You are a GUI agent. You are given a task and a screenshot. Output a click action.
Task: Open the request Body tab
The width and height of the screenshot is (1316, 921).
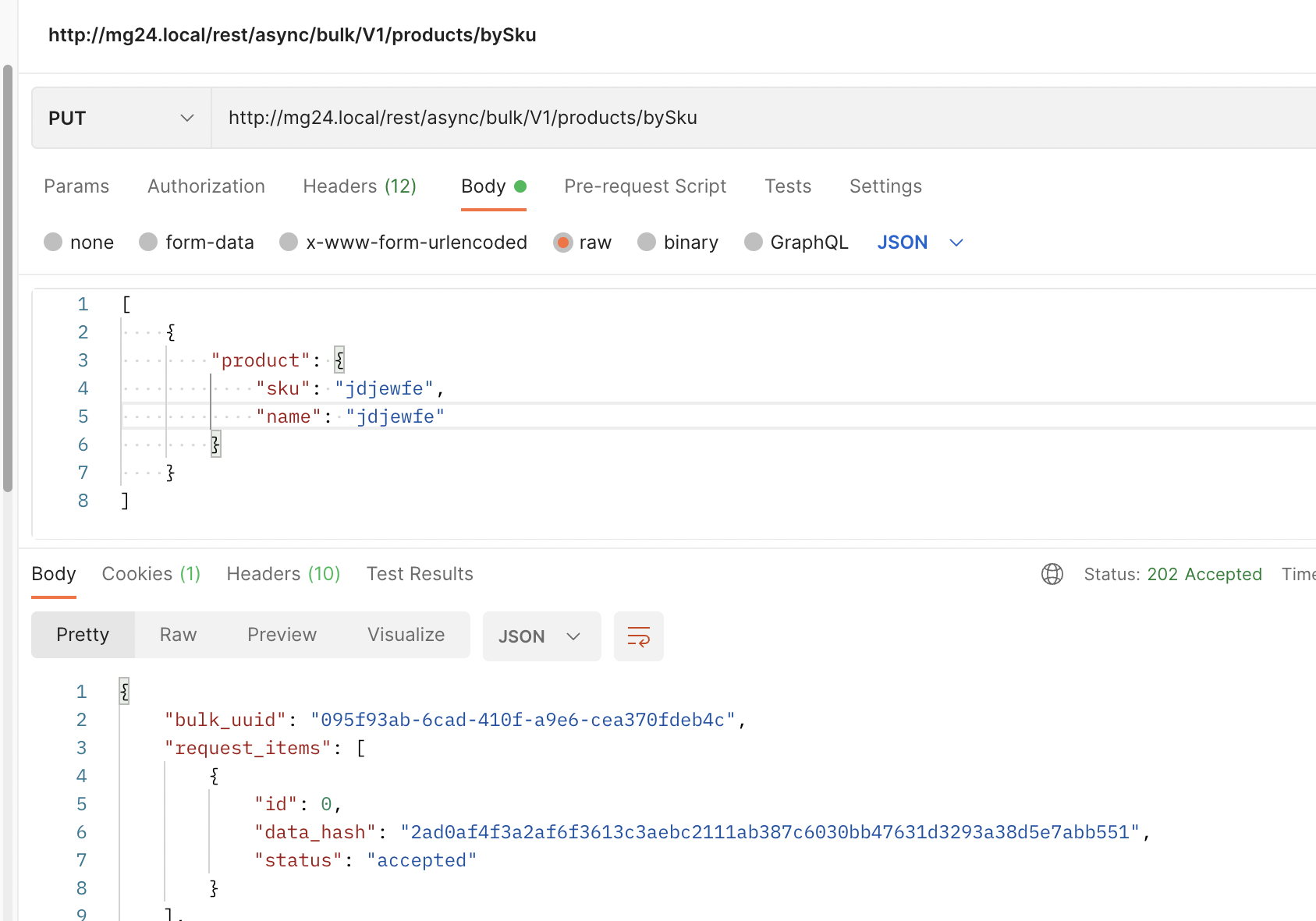(494, 186)
